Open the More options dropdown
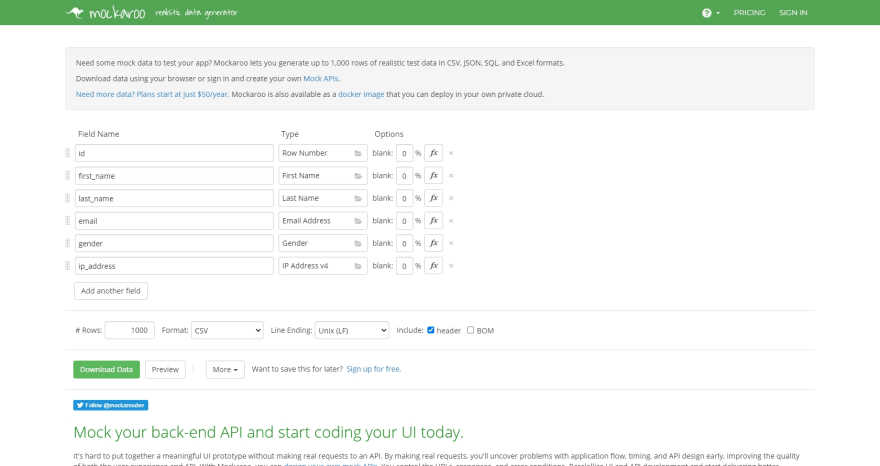Viewport: 880px width, 466px height. (225, 369)
